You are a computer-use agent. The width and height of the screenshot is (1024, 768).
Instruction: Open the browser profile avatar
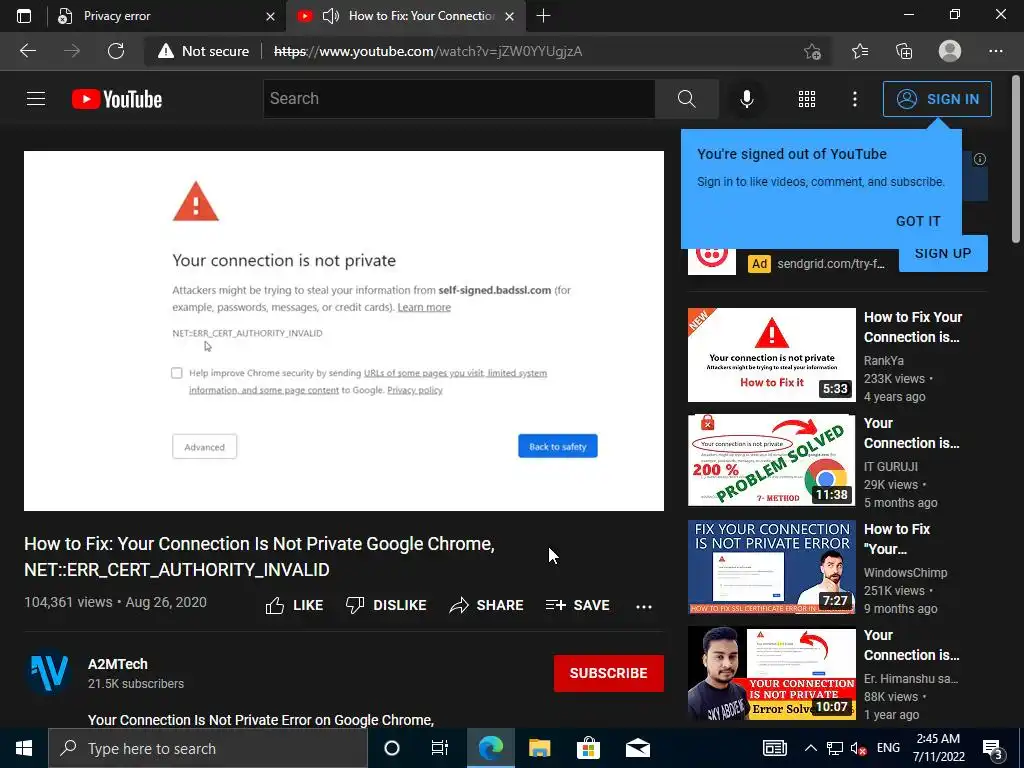(x=950, y=51)
